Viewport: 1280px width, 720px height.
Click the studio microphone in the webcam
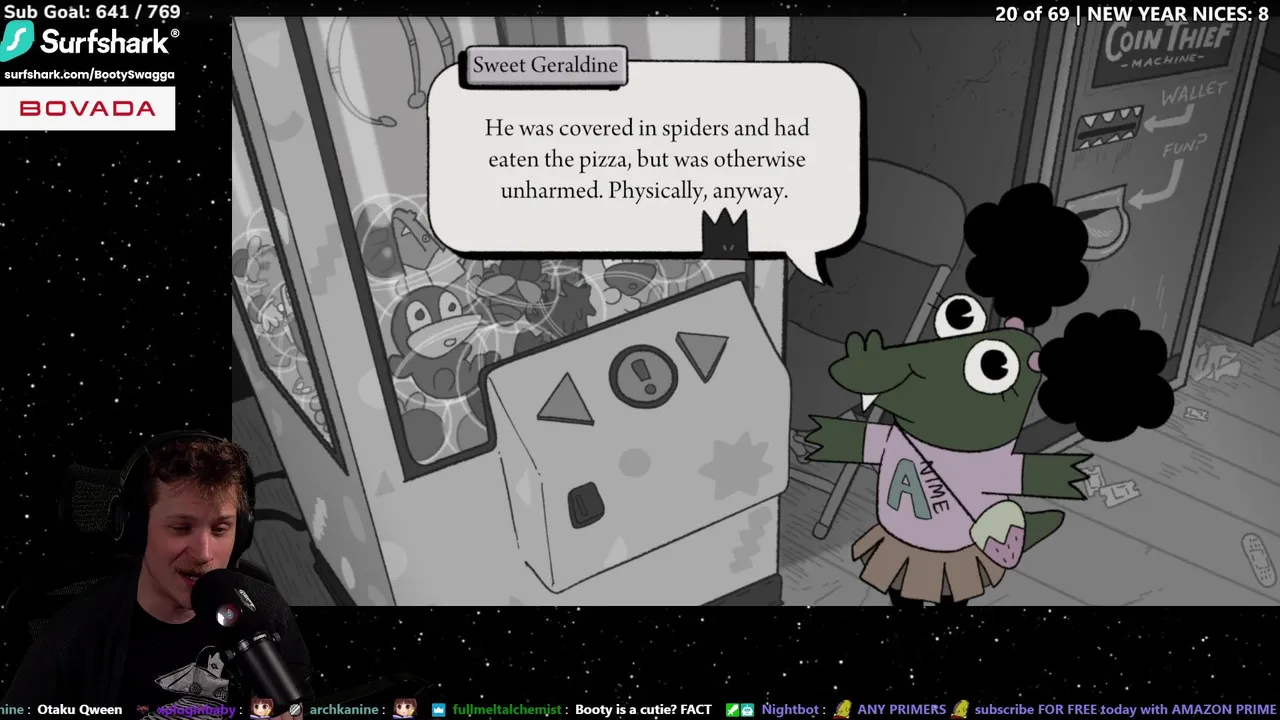coord(247,632)
